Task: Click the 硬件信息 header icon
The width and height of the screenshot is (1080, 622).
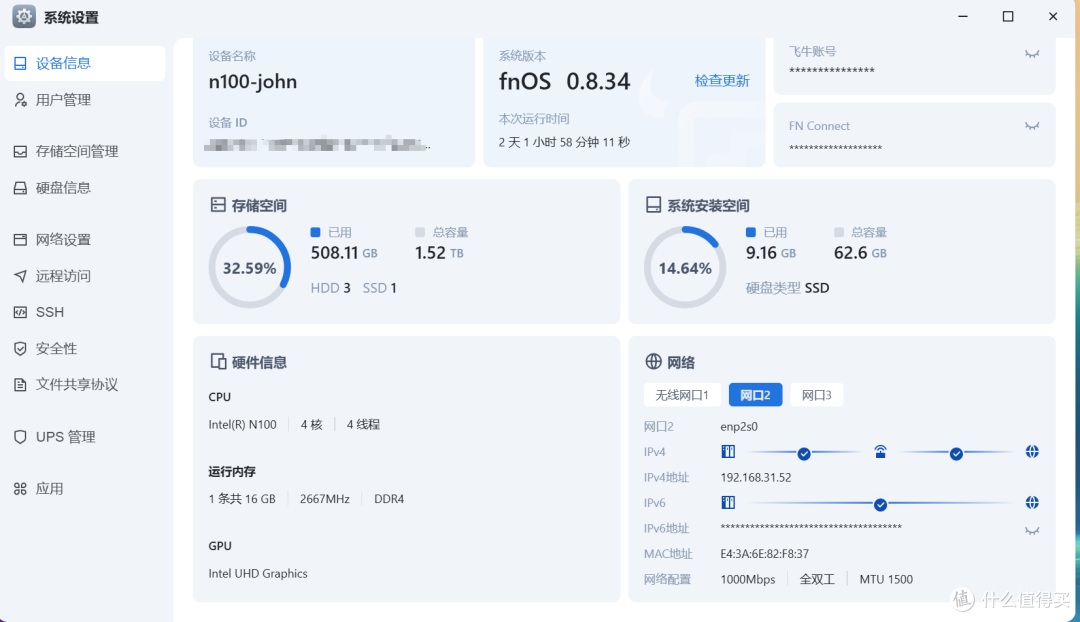Action: (x=218, y=362)
